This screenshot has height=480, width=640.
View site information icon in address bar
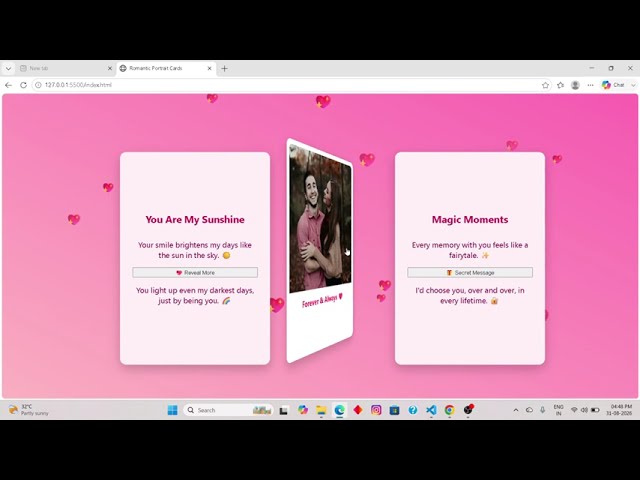(38, 85)
